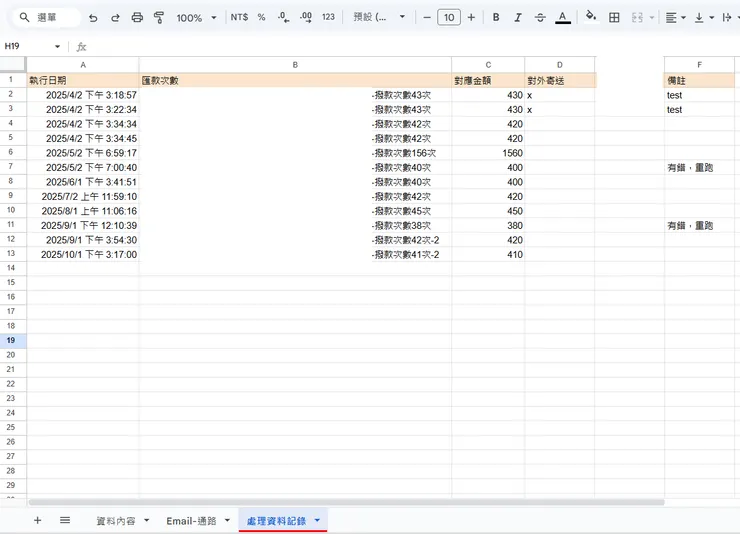Switch to Email-通路 sheet tab
This screenshot has height=534, width=740.
tap(191, 521)
